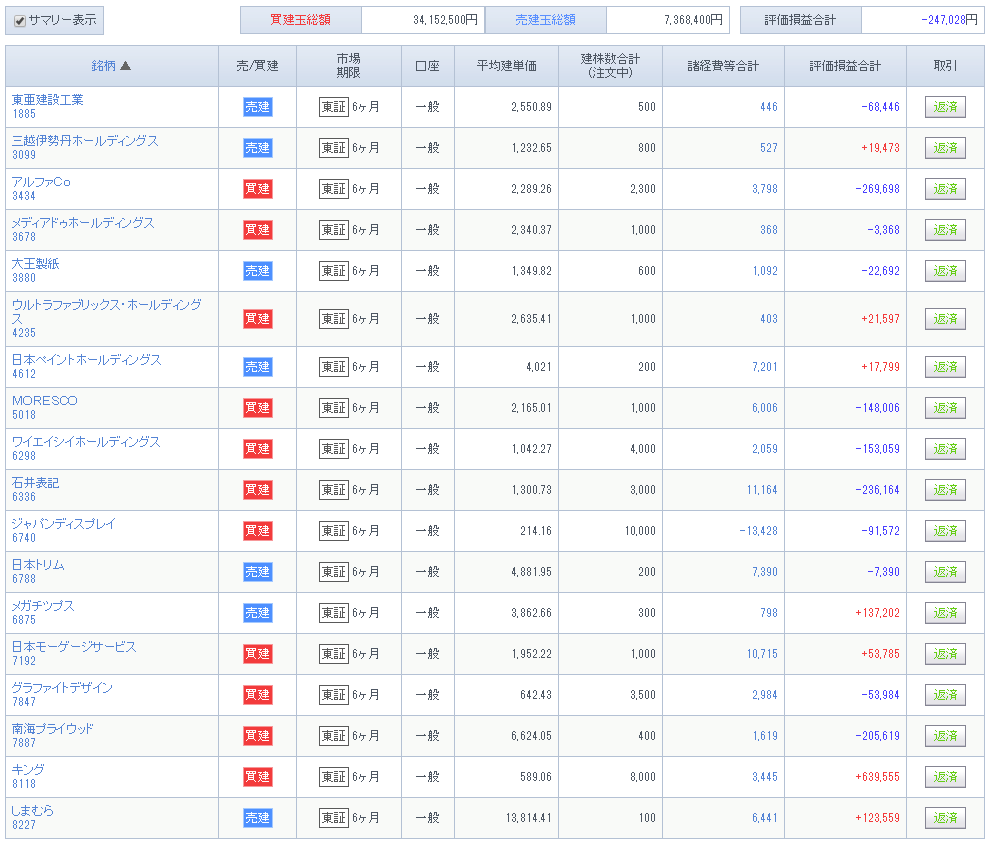Open fees value -13,428 for ジャパンディスプレイ
This screenshot has height=844, width=992.
pyautogui.click(x=759, y=531)
